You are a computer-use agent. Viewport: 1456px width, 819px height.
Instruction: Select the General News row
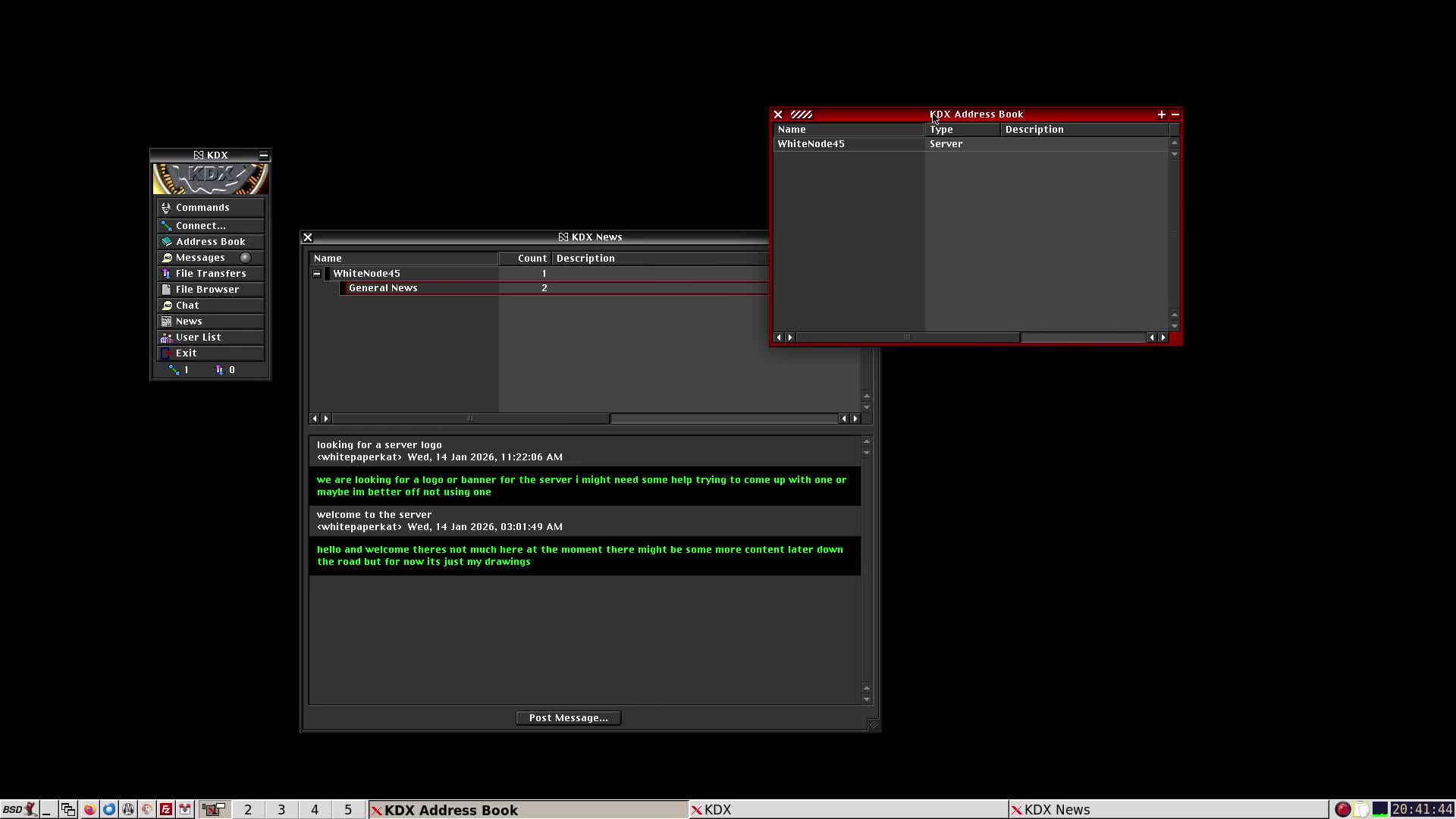coord(382,287)
